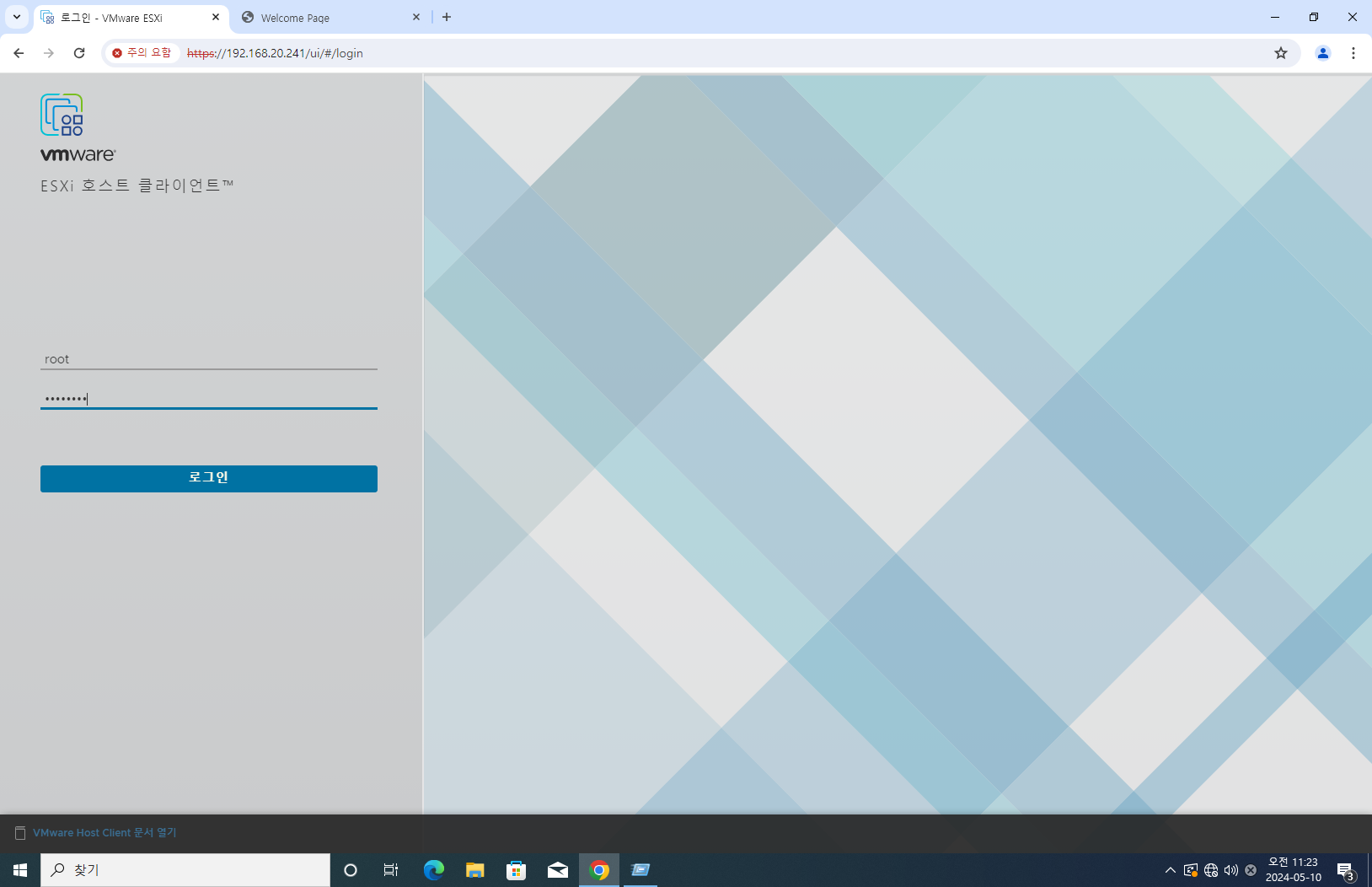This screenshot has width=1372, height=887.
Task: Click the Chrome taskbar icon
Action: [x=599, y=870]
